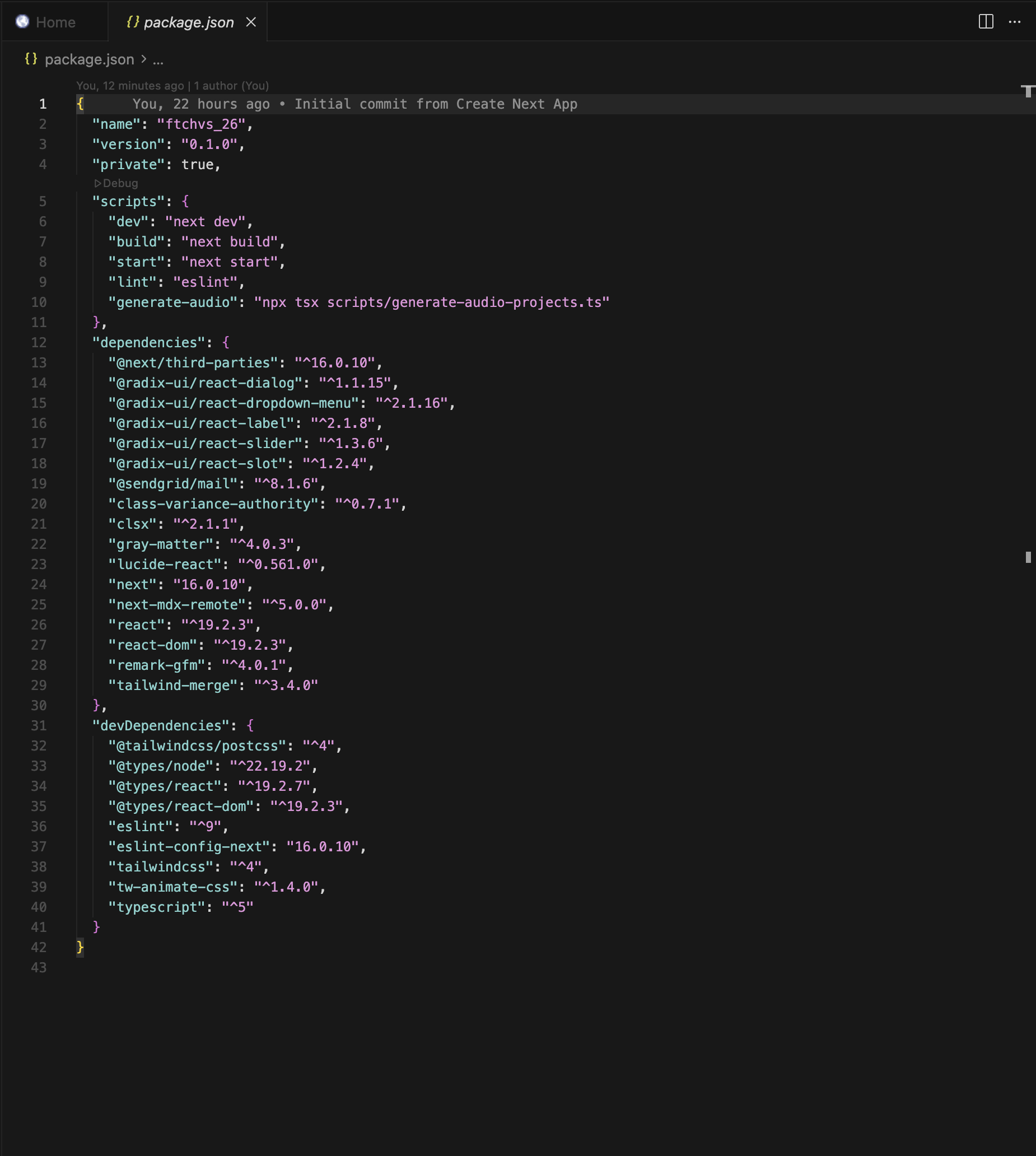Split the editor to the right

pyautogui.click(x=986, y=22)
